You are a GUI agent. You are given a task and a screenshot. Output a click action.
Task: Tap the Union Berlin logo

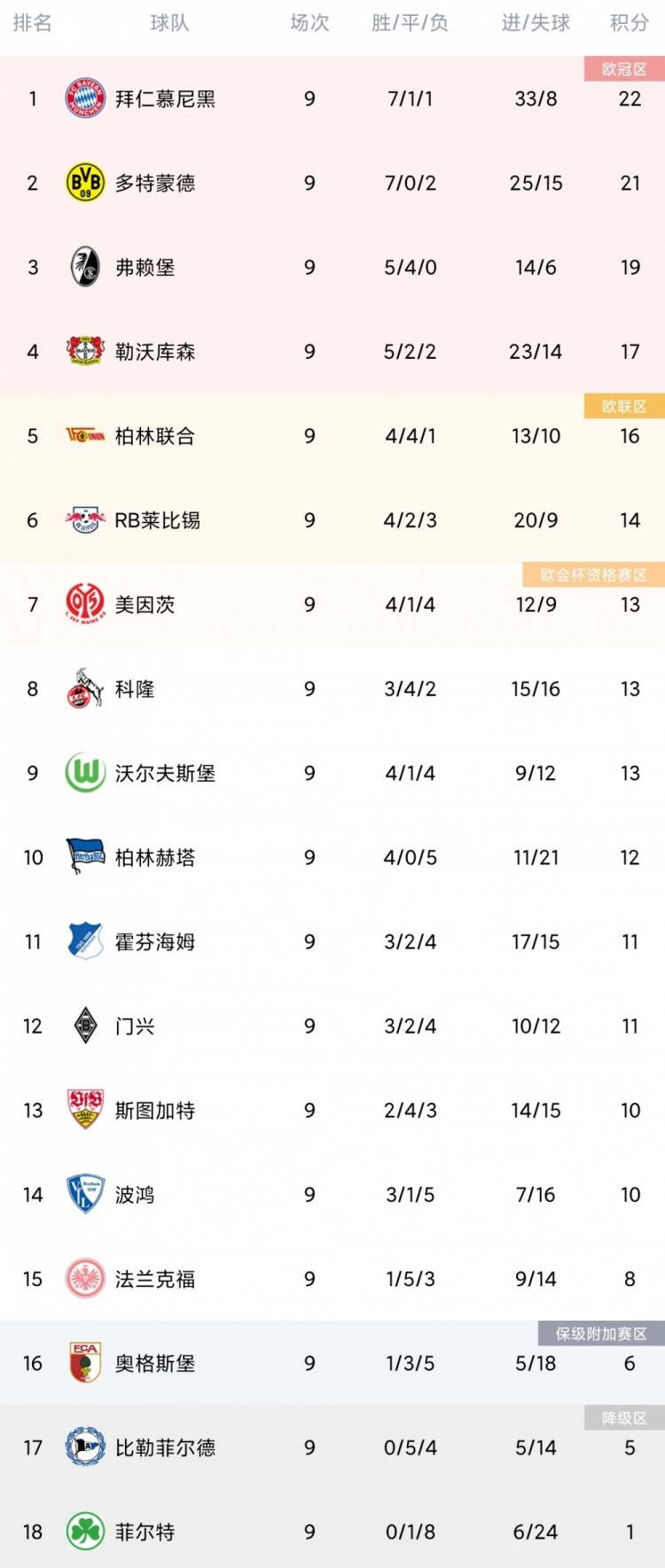pyautogui.click(x=85, y=436)
